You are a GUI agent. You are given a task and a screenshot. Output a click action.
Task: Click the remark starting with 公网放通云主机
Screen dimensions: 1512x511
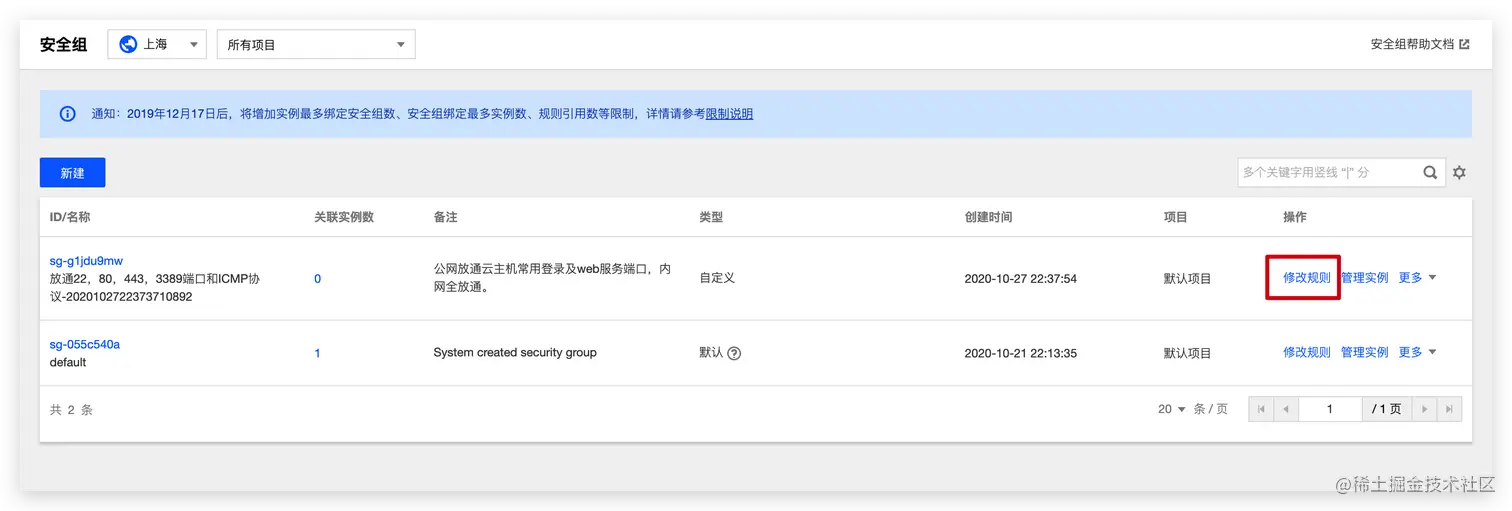(x=552, y=279)
